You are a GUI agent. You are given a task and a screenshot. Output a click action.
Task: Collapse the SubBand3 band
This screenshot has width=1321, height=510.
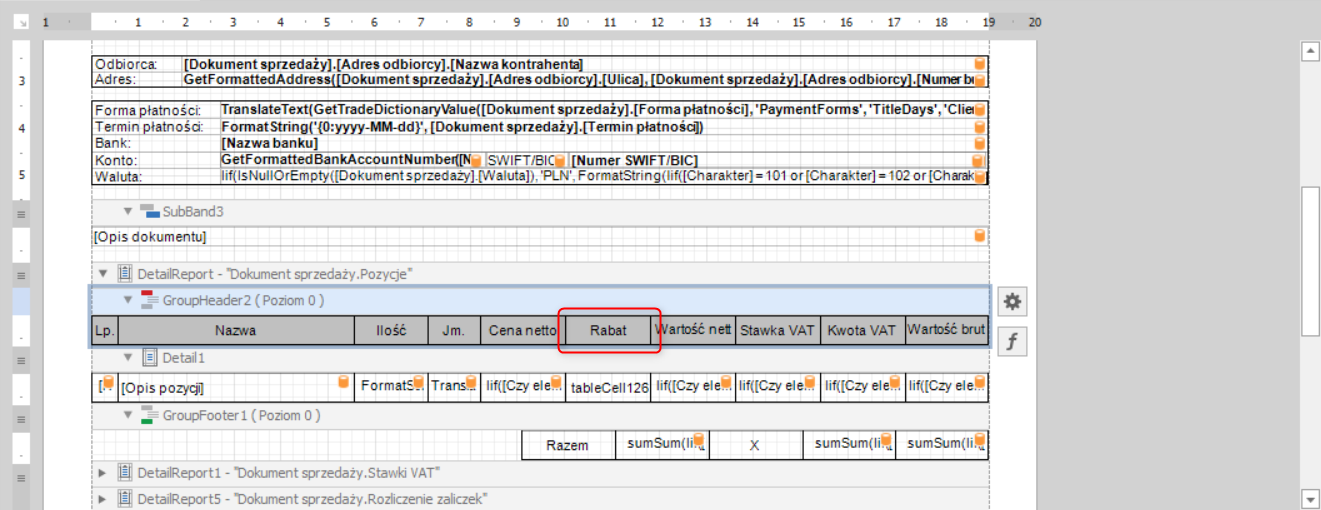tap(128, 211)
